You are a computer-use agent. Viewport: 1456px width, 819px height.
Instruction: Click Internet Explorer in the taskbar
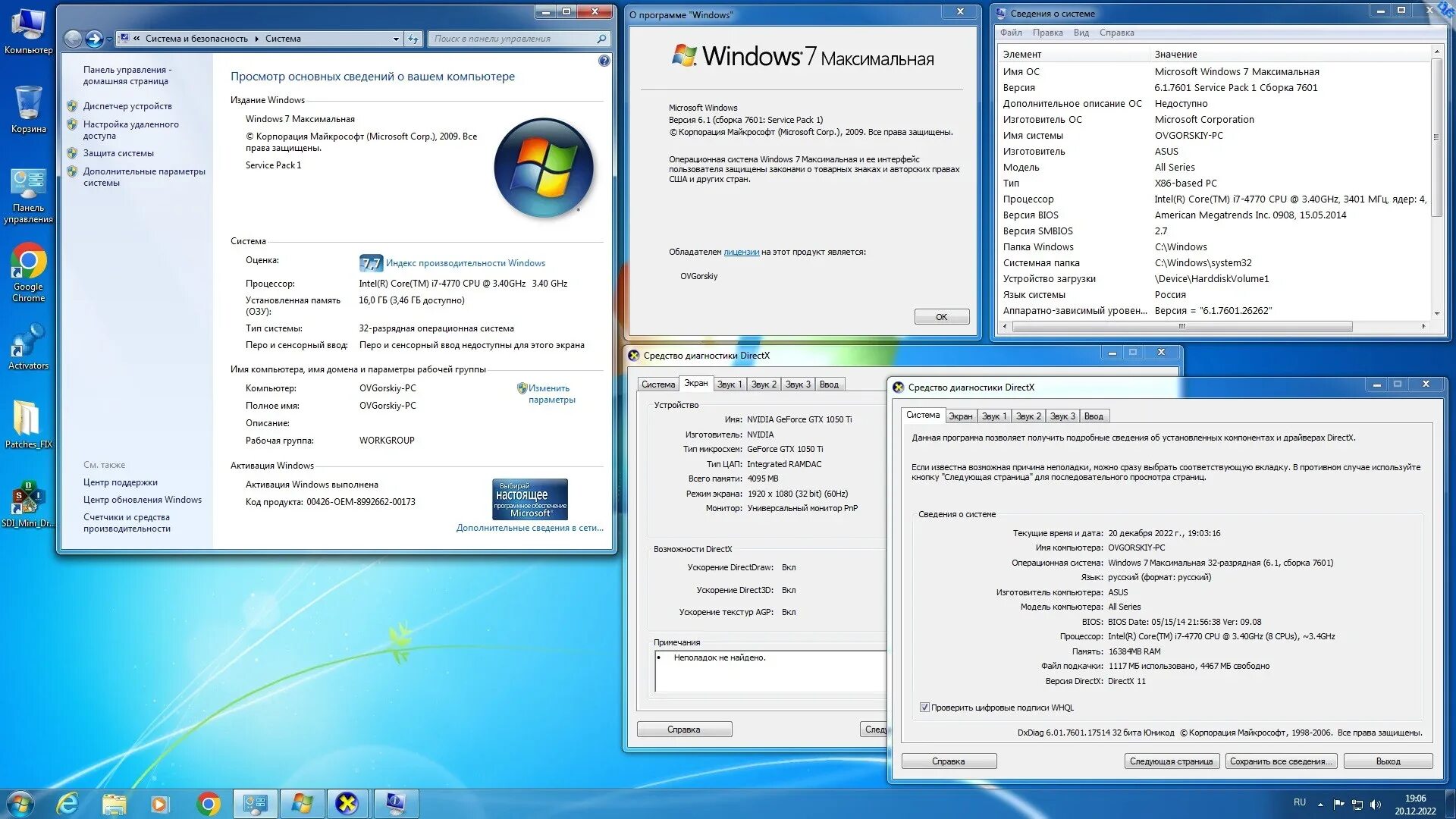coord(68,804)
